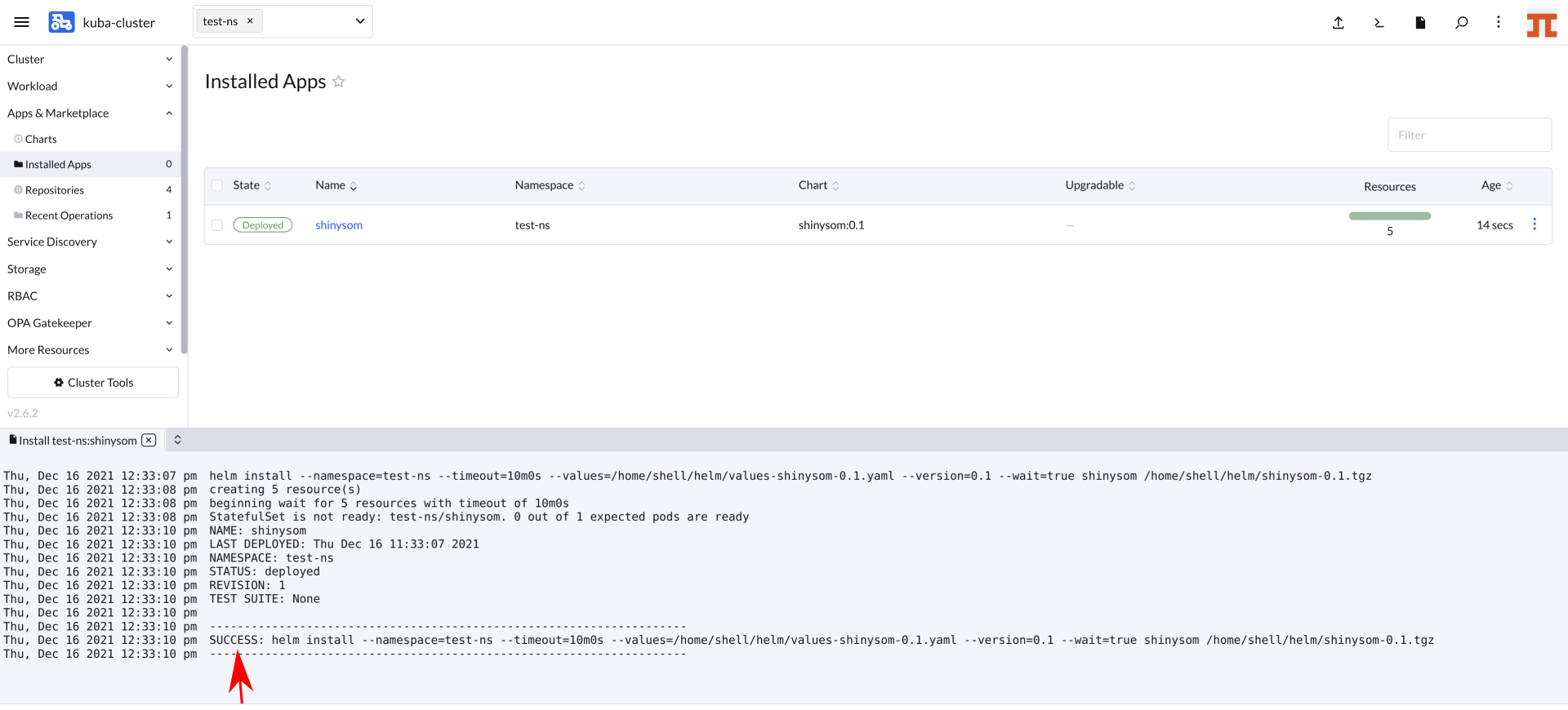The height and width of the screenshot is (710, 1568).
Task: Close the Install test-ns:shinysom tab
Action: [149, 440]
